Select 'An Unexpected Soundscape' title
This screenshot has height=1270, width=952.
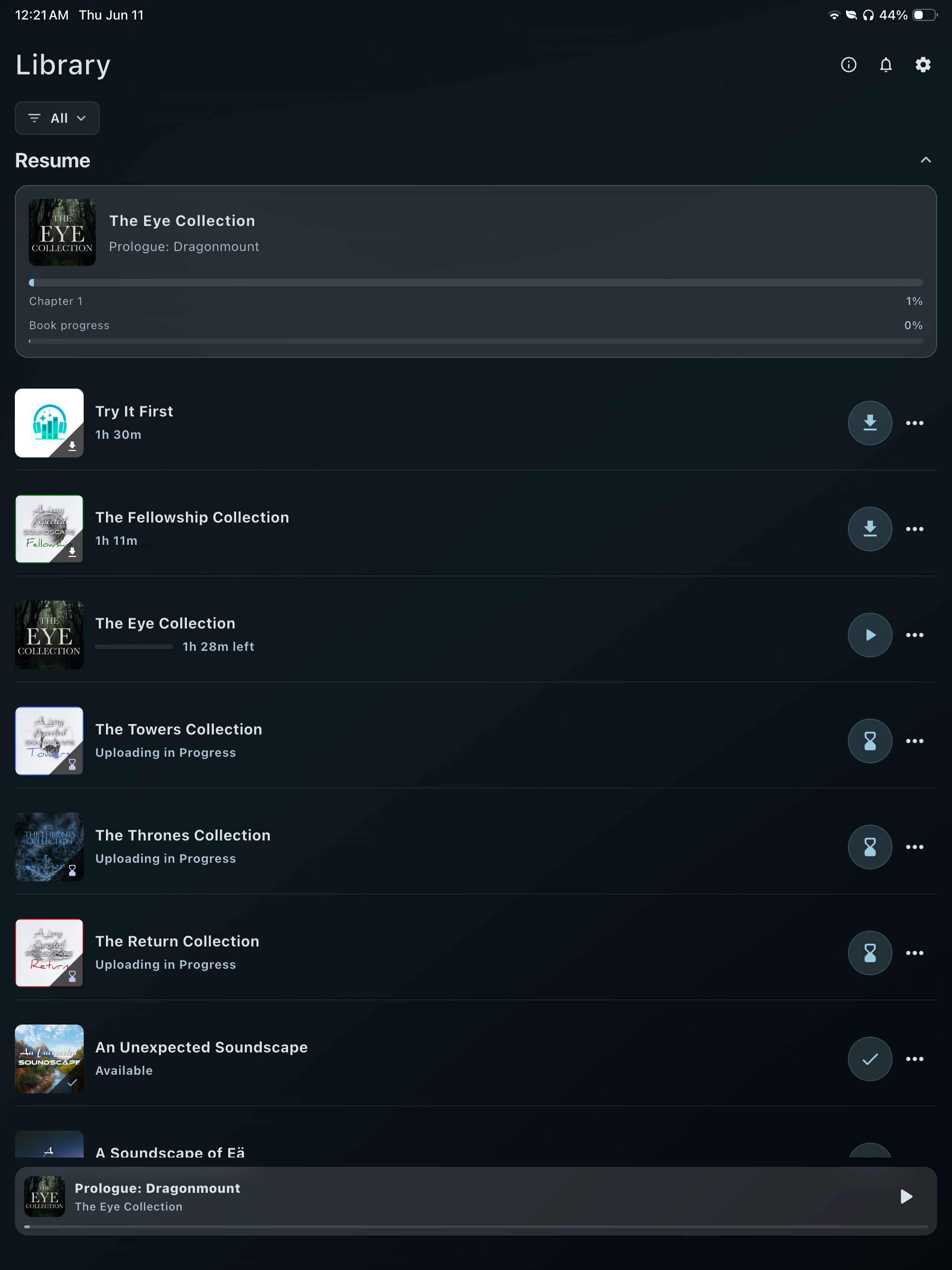[202, 1047]
